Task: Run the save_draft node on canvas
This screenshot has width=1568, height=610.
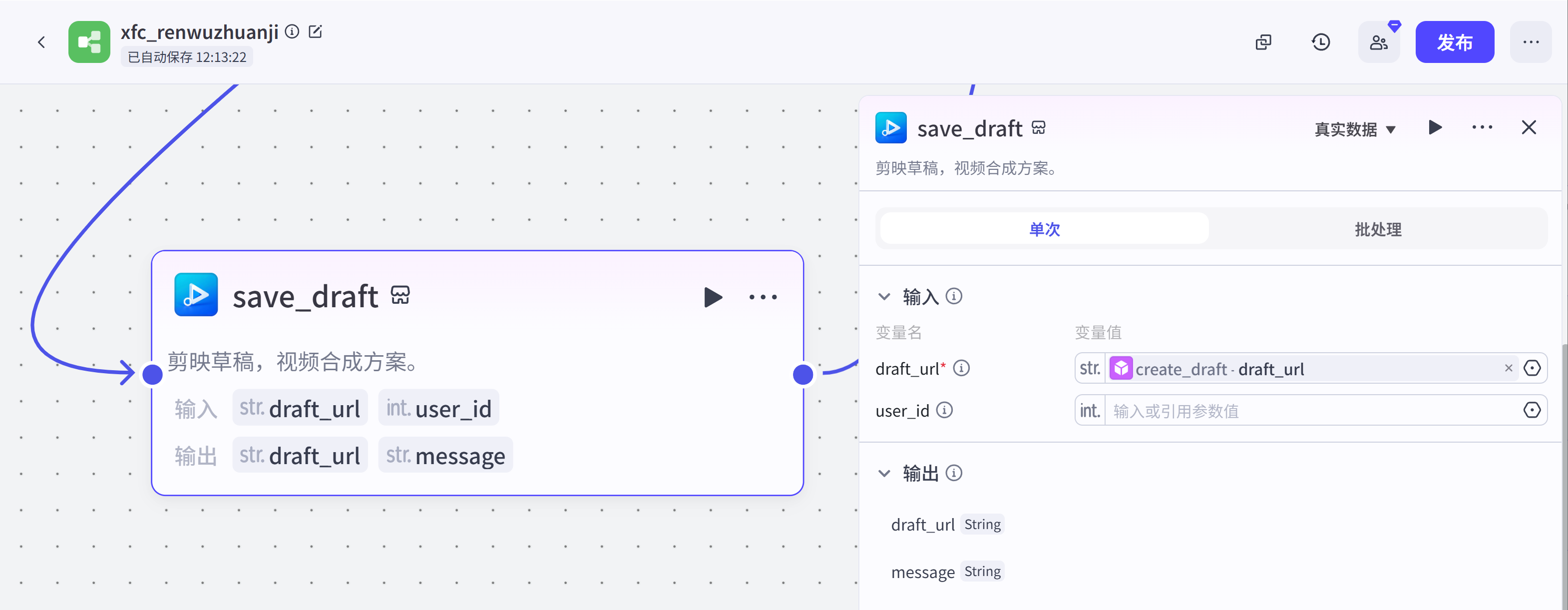Action: (713, 297)
